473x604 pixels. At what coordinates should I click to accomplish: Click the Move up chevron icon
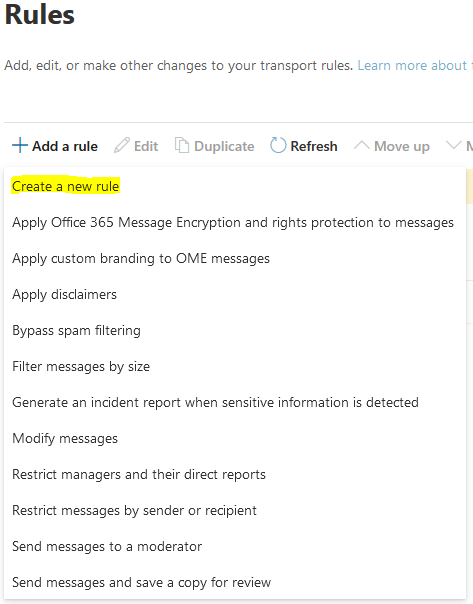pyautogui.click(x=361, y=145)
